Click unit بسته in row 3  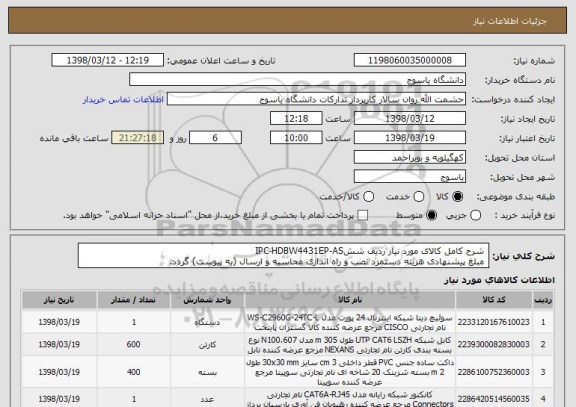[x=207, y=372]
